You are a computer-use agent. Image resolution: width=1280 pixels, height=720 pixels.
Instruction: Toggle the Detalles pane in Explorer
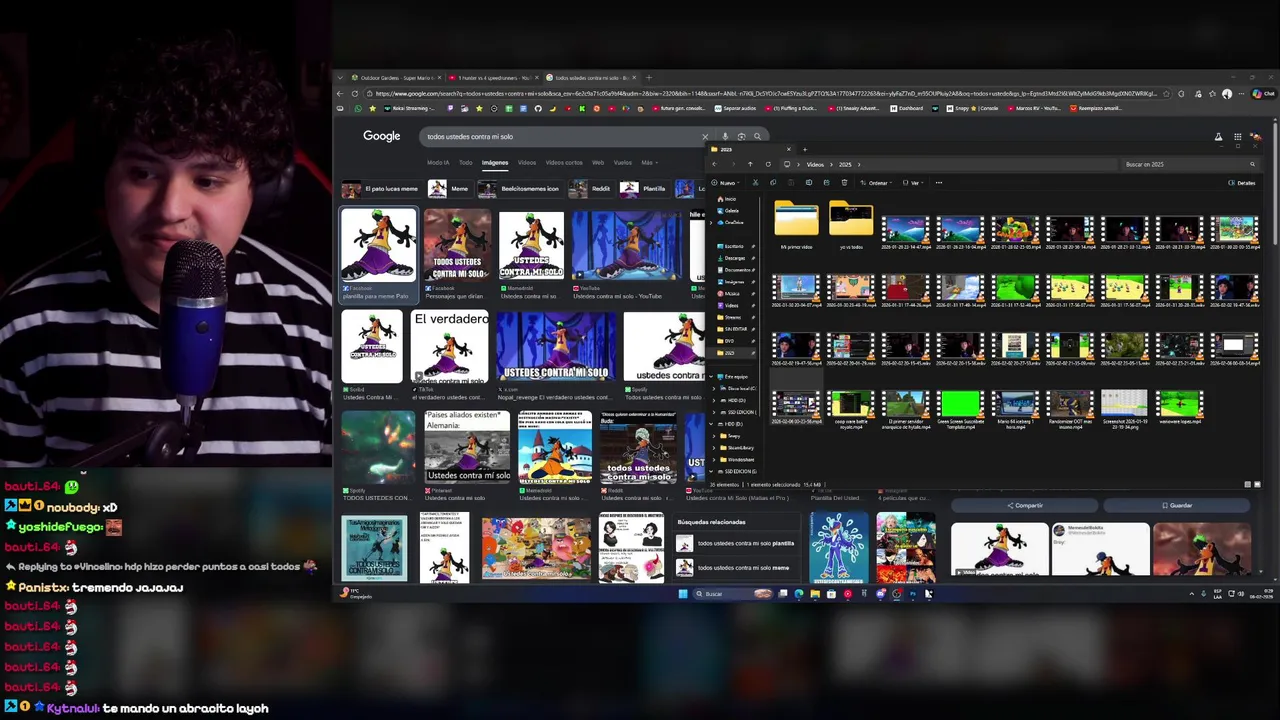[x=1241, y=183]
